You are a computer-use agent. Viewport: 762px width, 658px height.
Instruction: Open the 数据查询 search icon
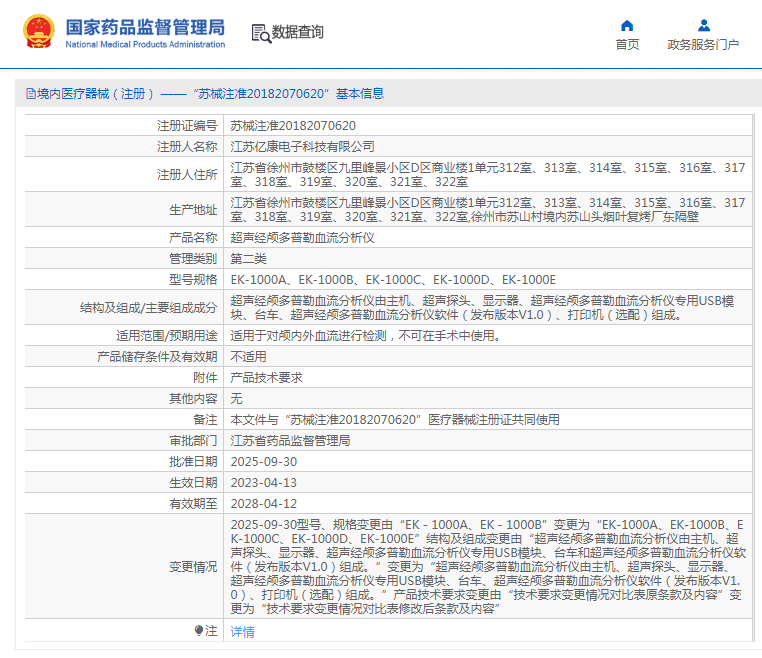pos(260,33)
